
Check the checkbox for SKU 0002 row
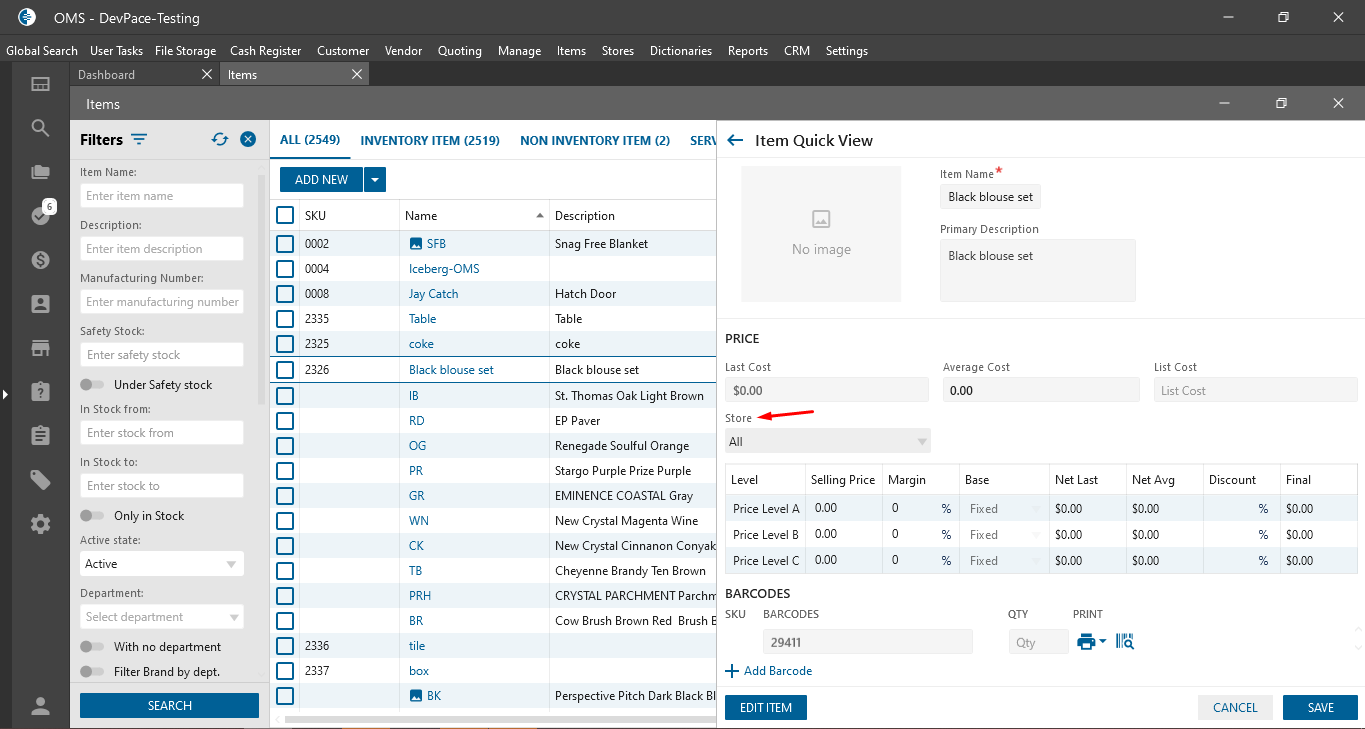[x=285, y=244]
